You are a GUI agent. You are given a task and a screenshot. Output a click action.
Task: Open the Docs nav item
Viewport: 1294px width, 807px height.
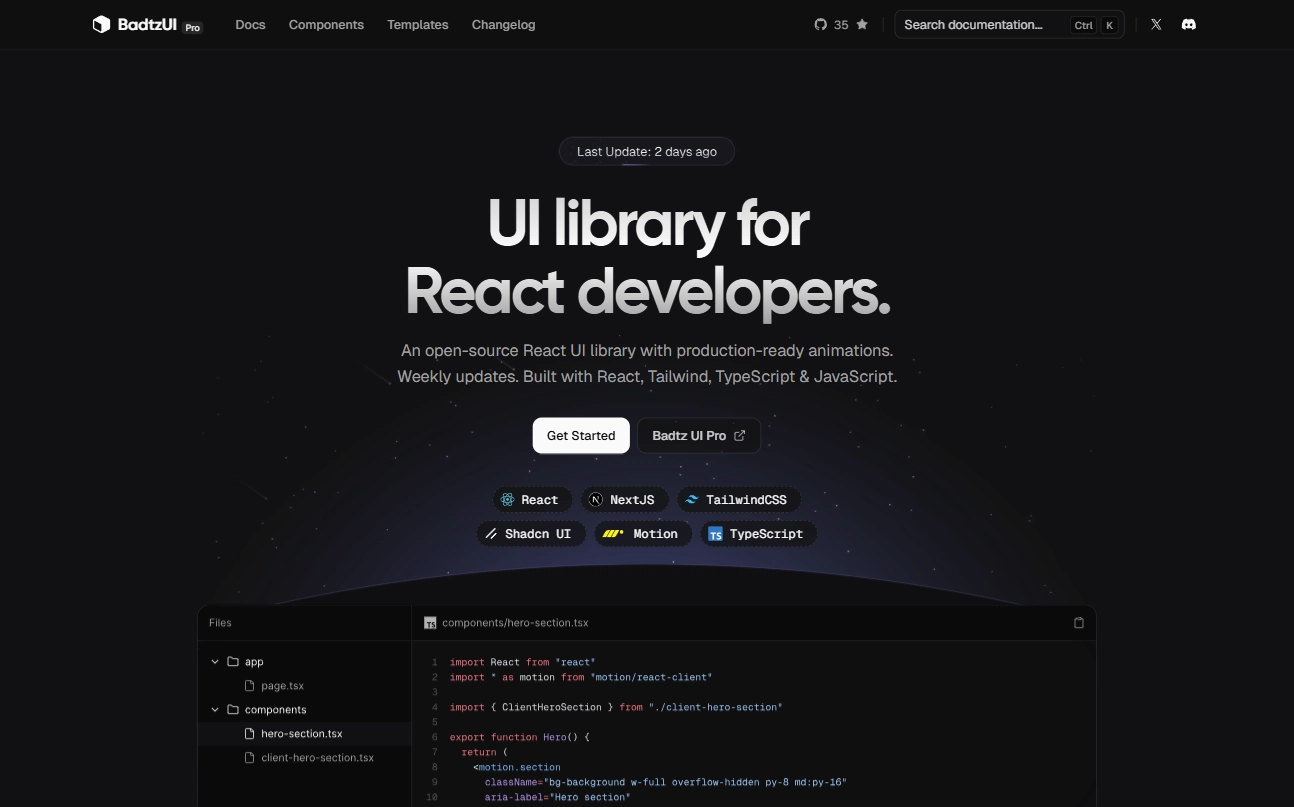250,25
